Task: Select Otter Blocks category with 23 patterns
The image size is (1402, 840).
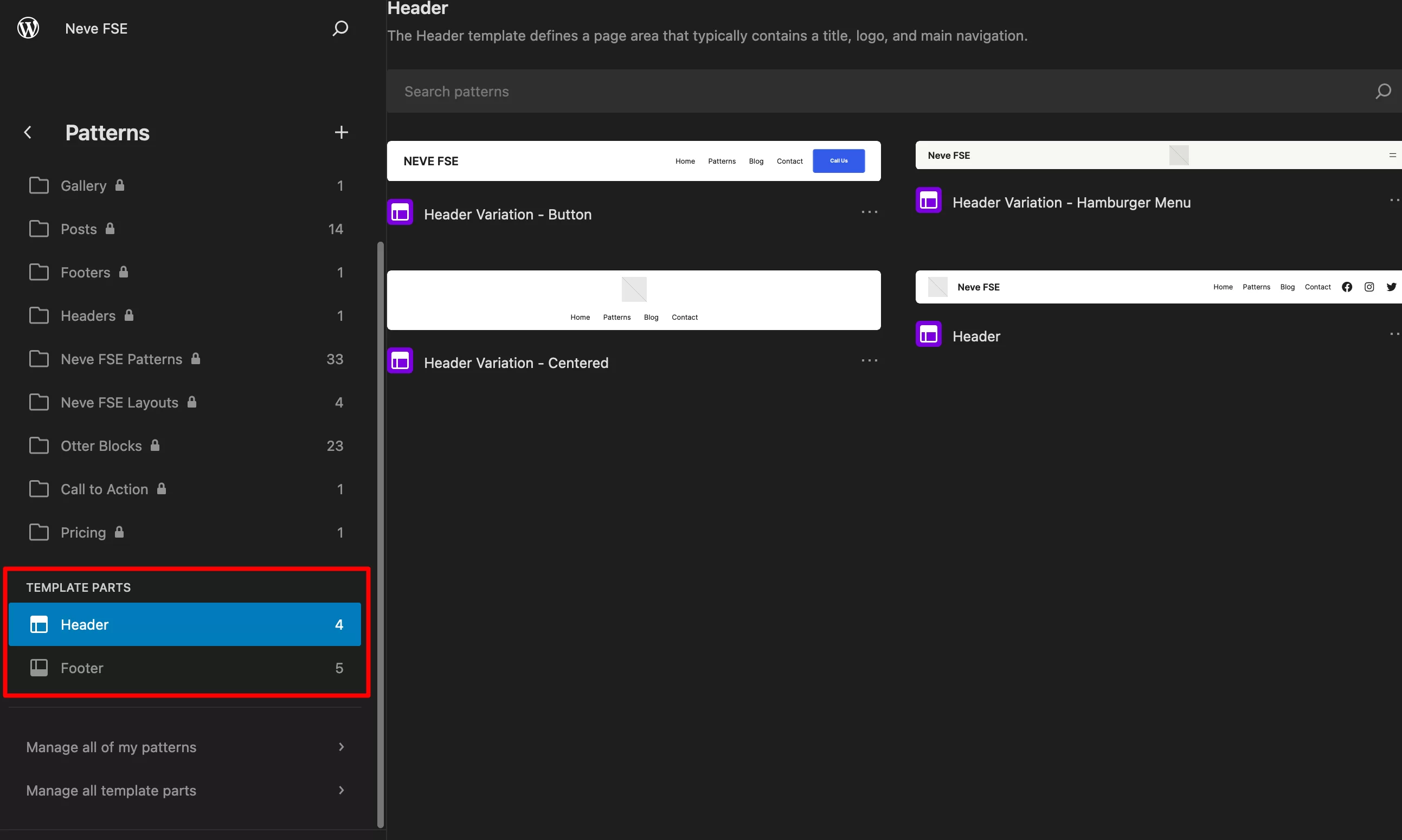Action: point(184,445)
